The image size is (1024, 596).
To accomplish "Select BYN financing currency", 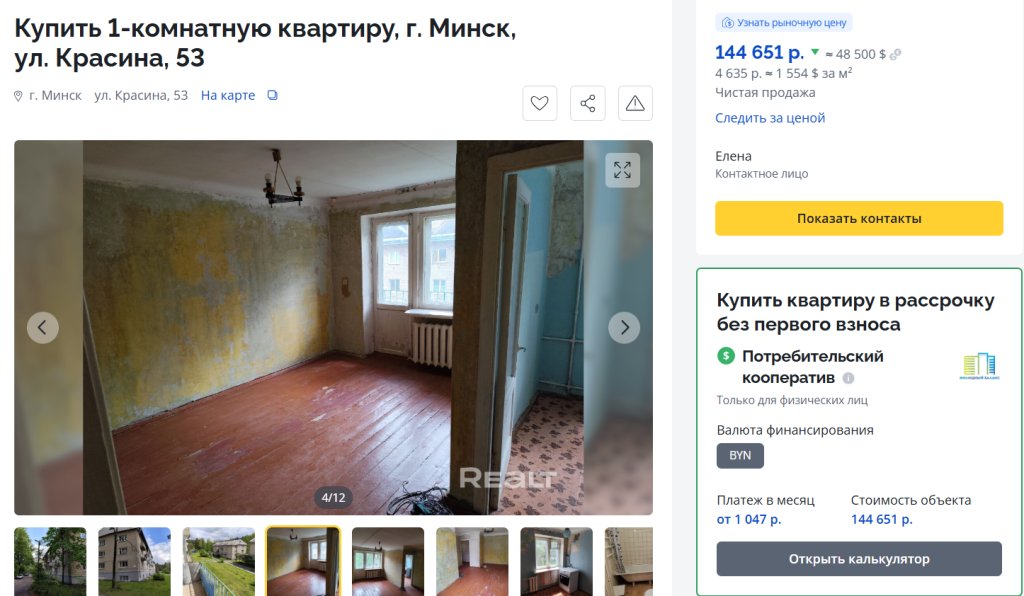I will tap(740, 456).
